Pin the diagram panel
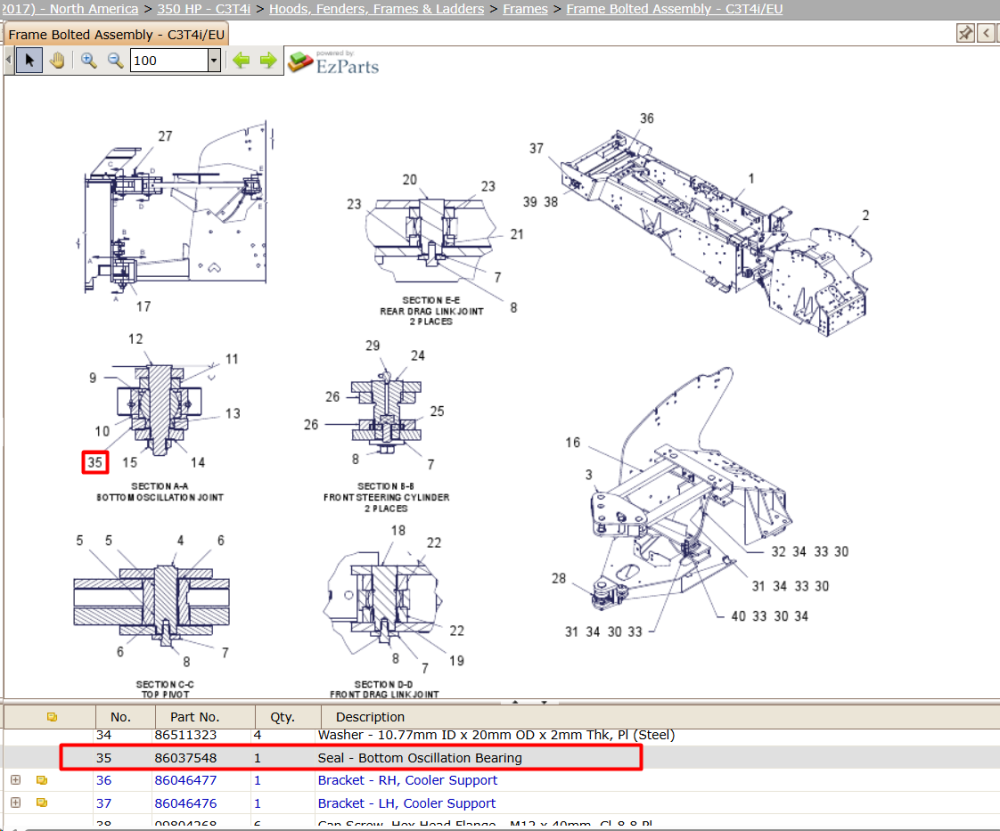 click(x=966, y=33)
